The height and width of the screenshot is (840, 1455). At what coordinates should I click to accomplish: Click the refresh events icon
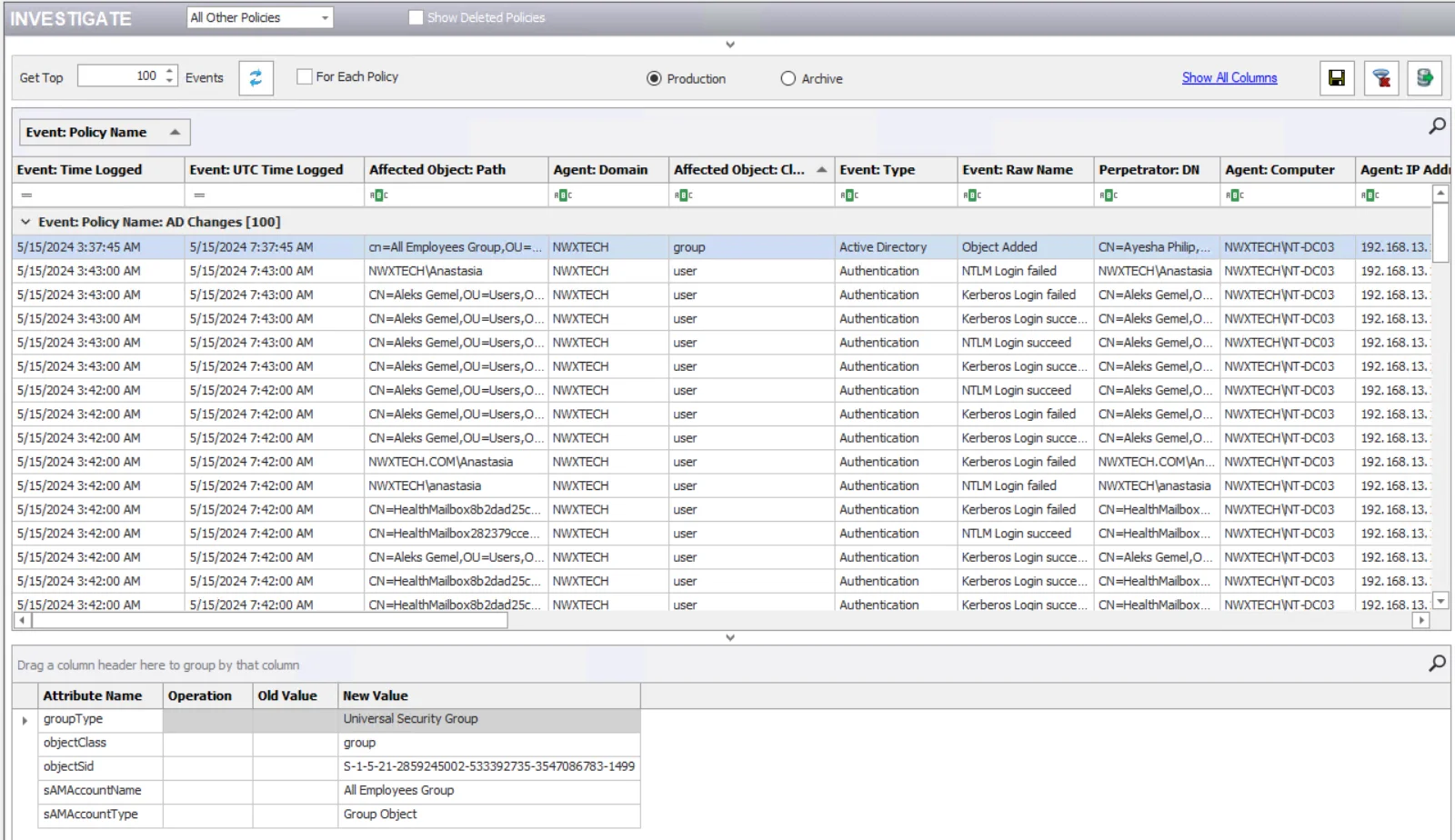[256, 78]
